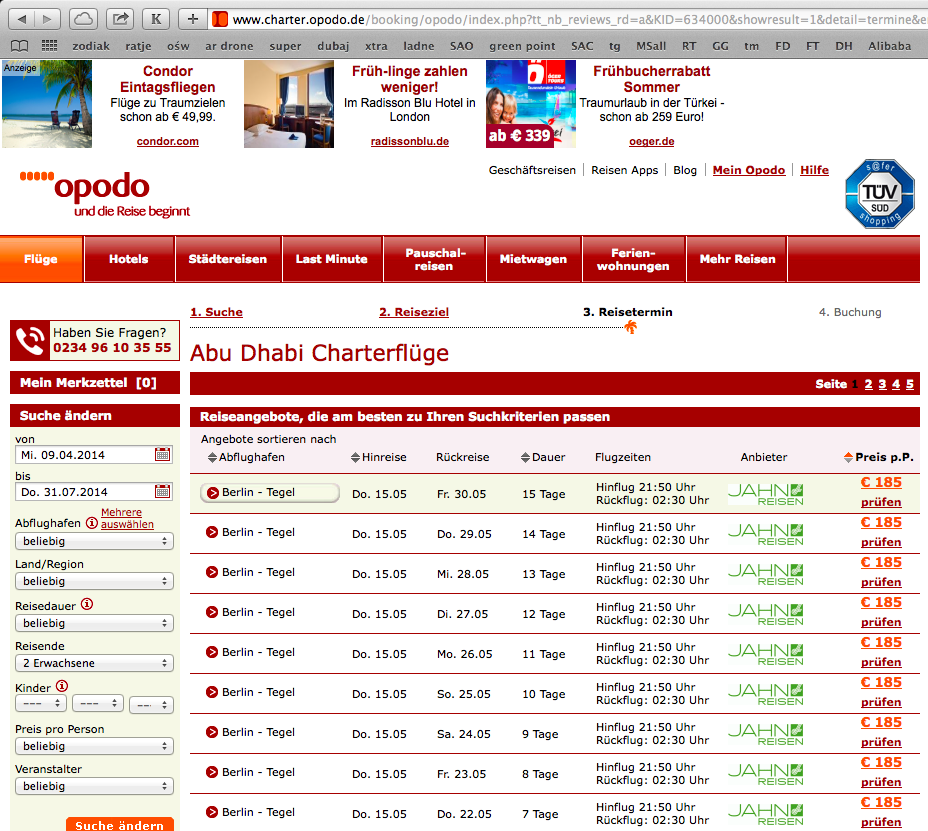The height and width of the screenshot is (831, 928).
Task: Open the Veranstalter dropdown
Action: 94,786
